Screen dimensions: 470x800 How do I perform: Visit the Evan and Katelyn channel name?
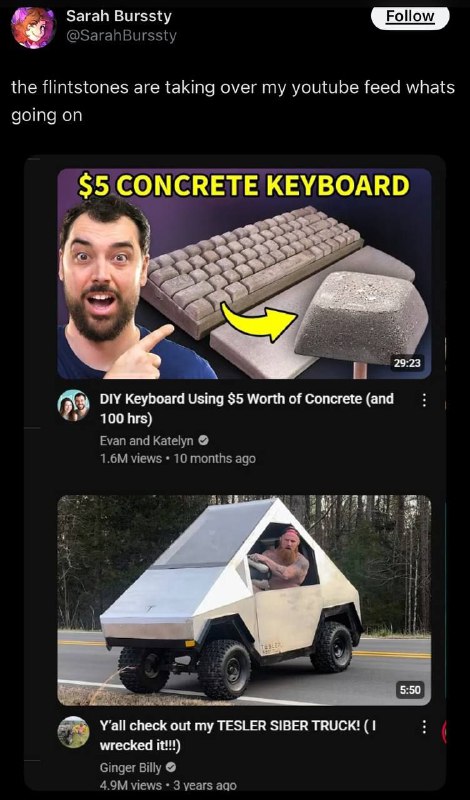click(x=146, y=440)
